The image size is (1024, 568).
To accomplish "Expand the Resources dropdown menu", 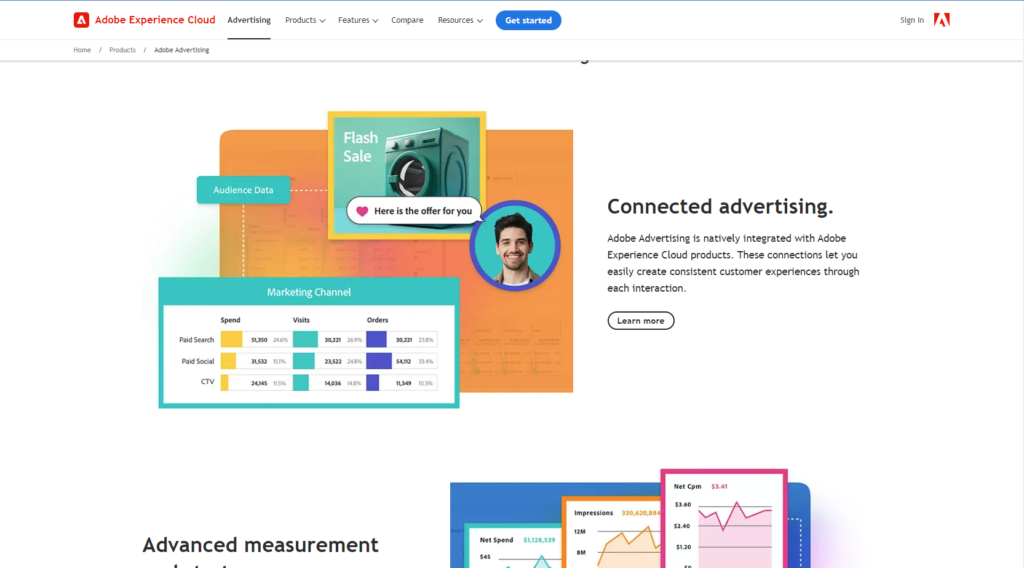I will [460, 20].
